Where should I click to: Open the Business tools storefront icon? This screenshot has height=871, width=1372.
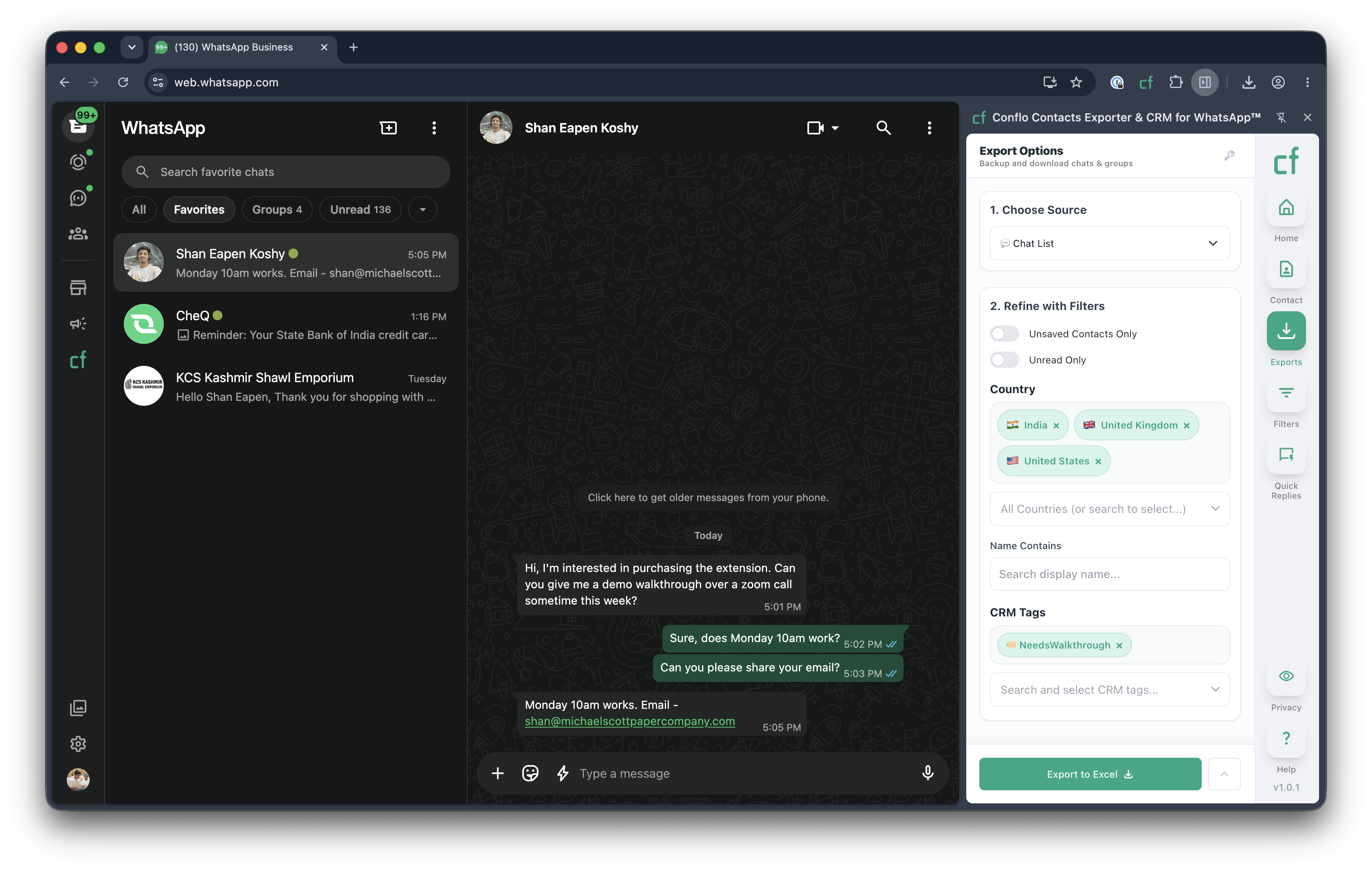pos(78,288)
